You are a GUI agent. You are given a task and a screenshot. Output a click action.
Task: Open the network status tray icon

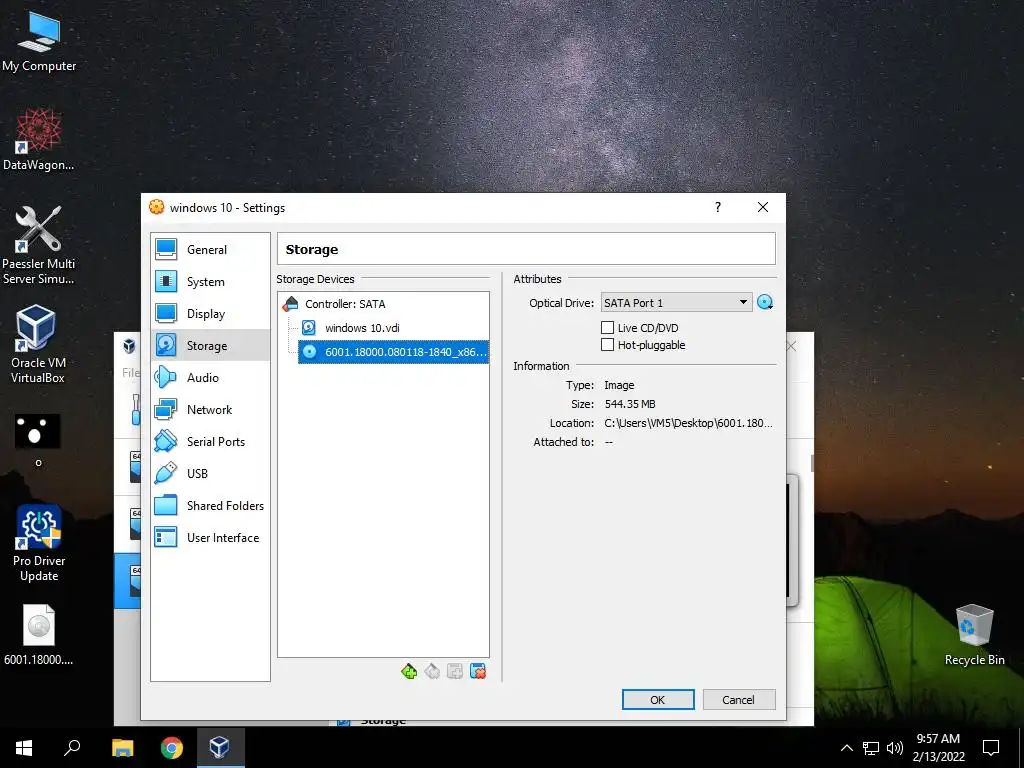tap(871, 748)
